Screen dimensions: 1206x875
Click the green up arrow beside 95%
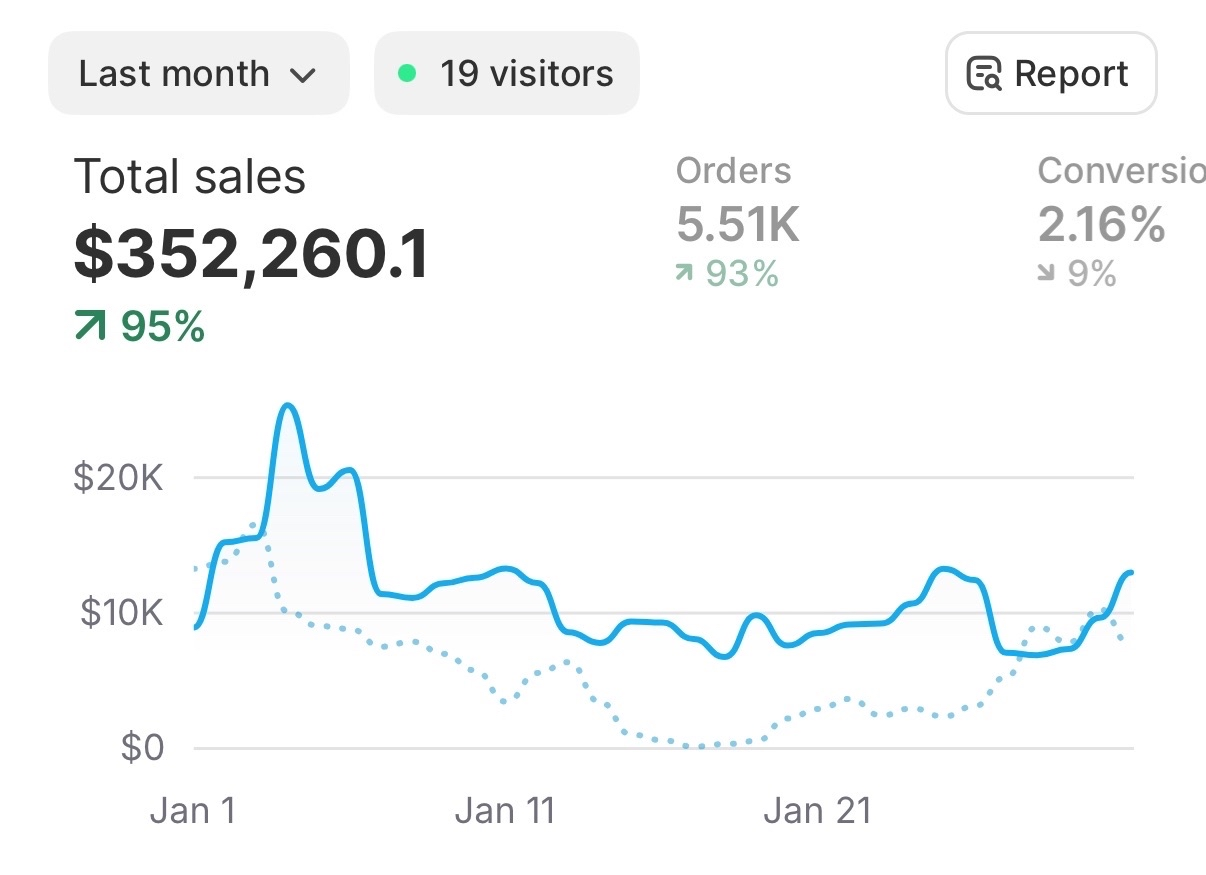coord(90,326)
